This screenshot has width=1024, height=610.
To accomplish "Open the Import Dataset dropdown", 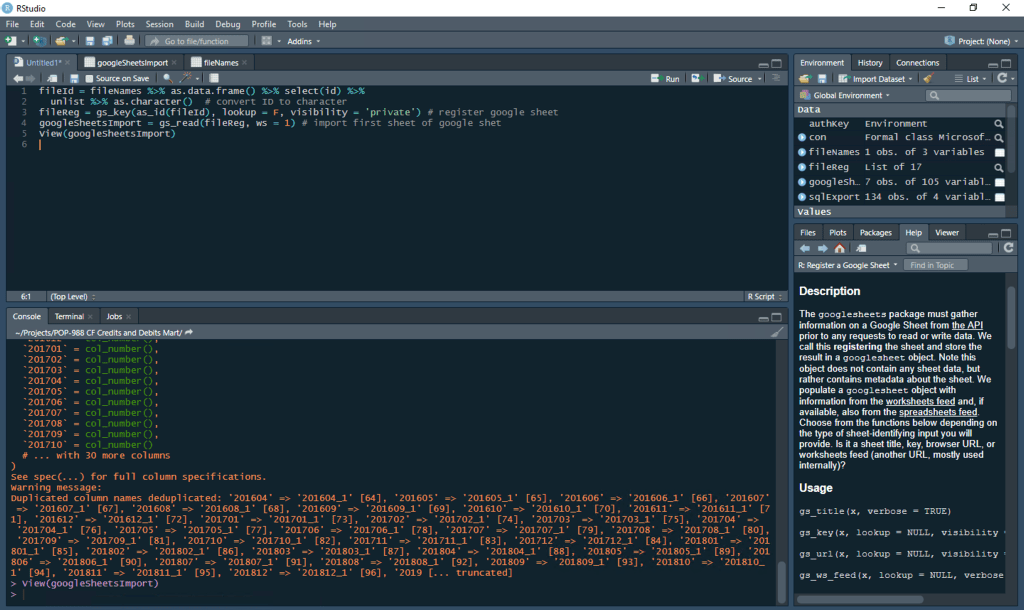I will coord(877,78).
